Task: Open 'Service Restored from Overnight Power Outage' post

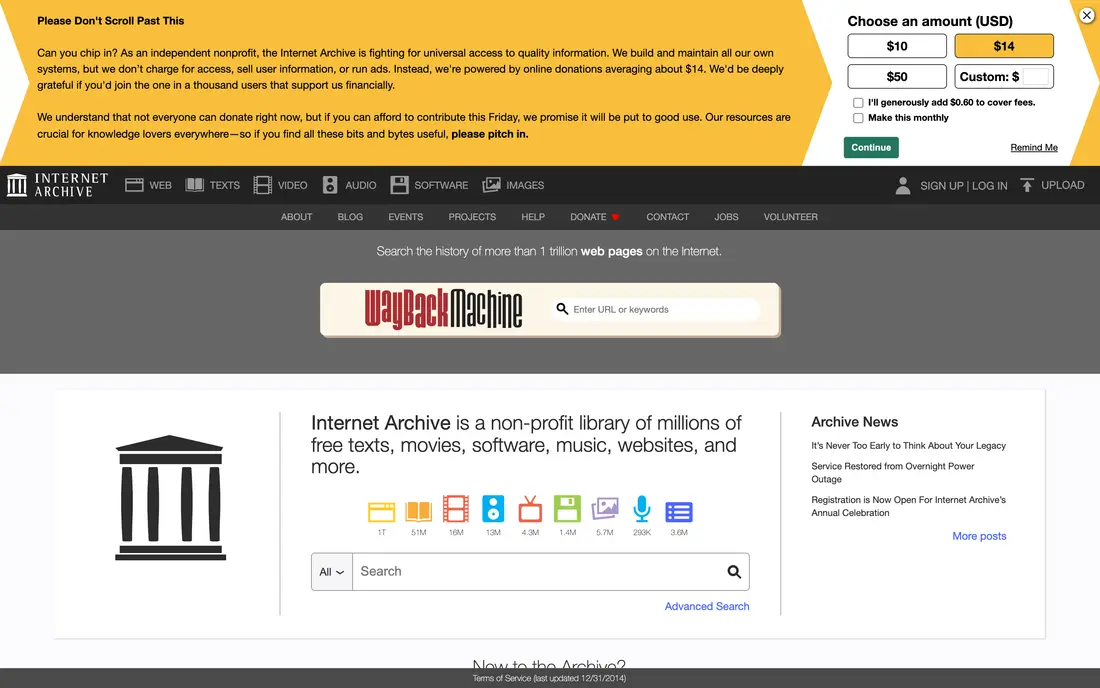Action: (892, 473)
